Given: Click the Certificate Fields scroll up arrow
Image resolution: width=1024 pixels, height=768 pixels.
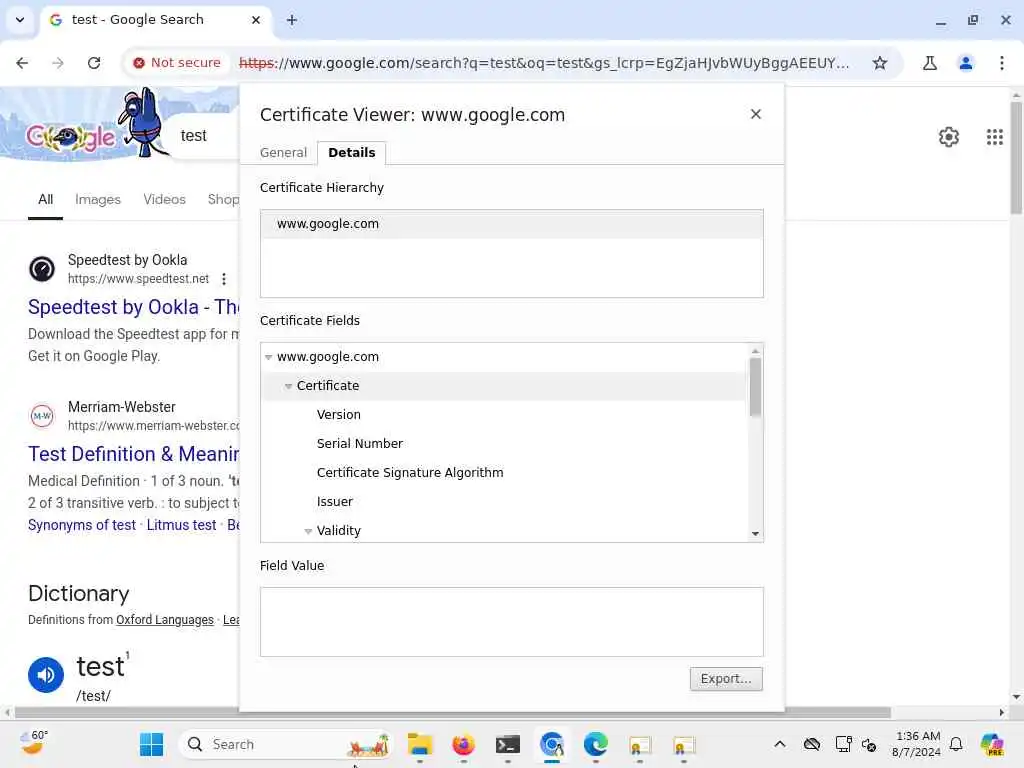Looking at the screenshot, I should (x=756, y=351).
